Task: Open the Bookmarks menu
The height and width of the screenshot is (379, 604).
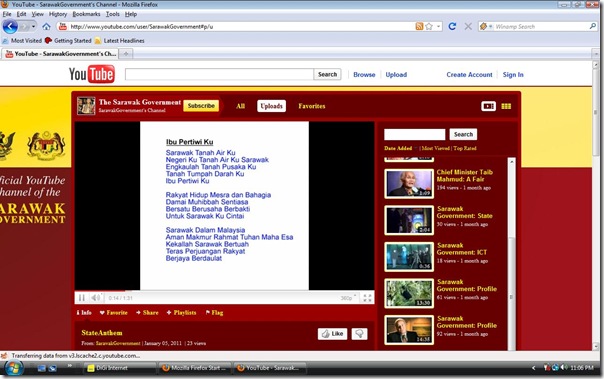Action: pyautogui.click(x=86, y=14)
